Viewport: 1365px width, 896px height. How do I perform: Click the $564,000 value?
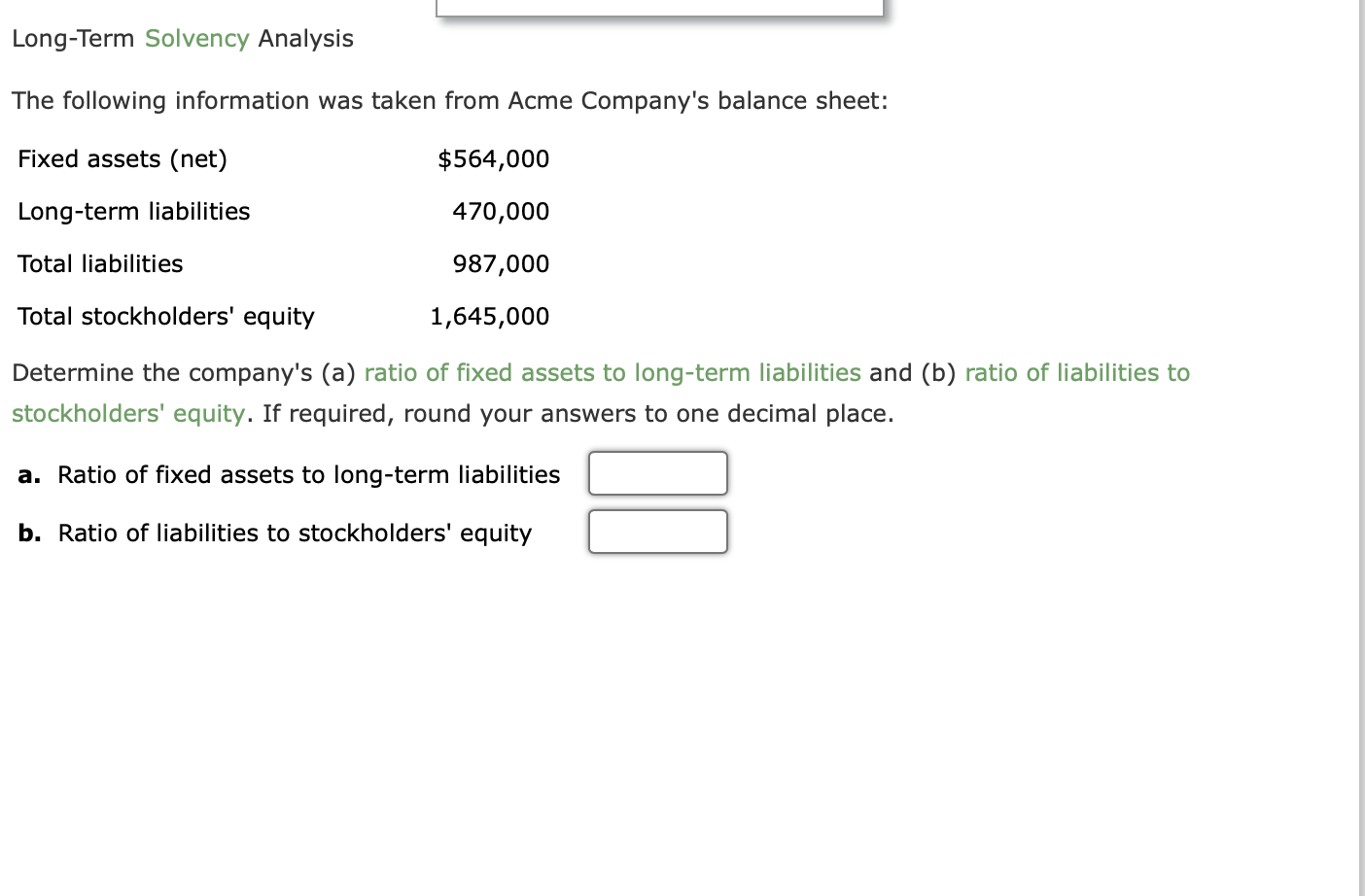(494, 158)
